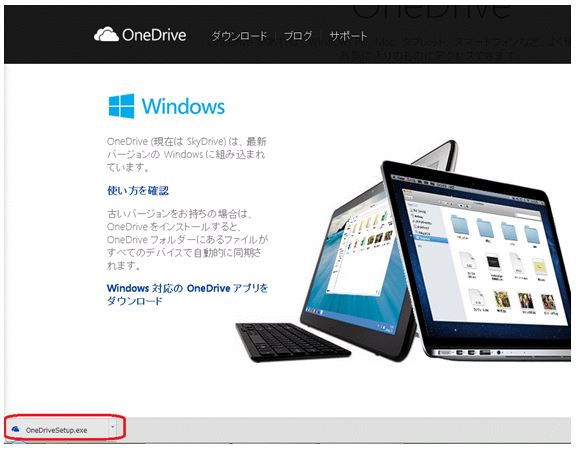Click the OneDrive cloud logo in header

(x=106, y=34)
